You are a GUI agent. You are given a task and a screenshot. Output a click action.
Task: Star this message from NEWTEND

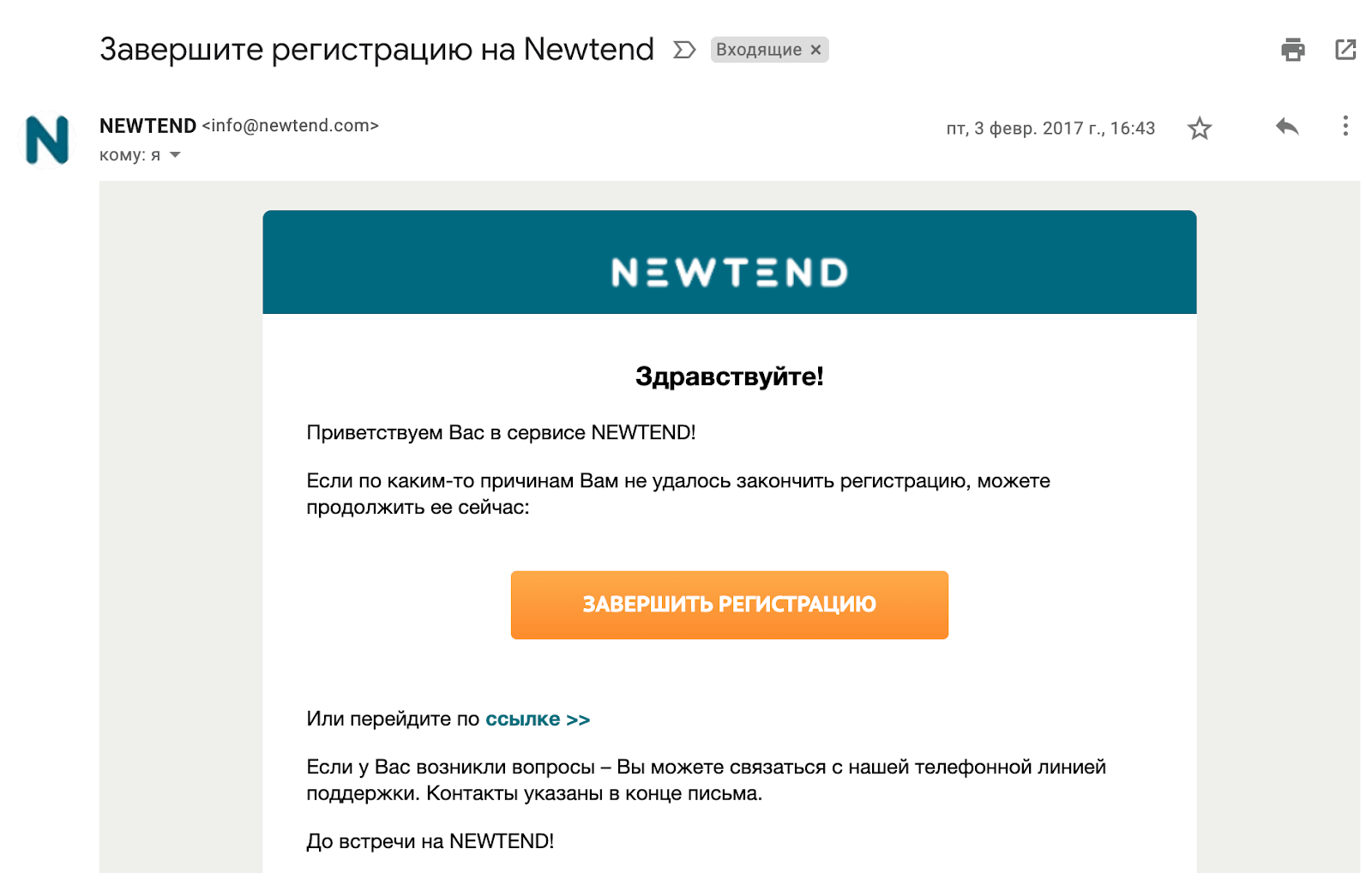[1200, 129]
